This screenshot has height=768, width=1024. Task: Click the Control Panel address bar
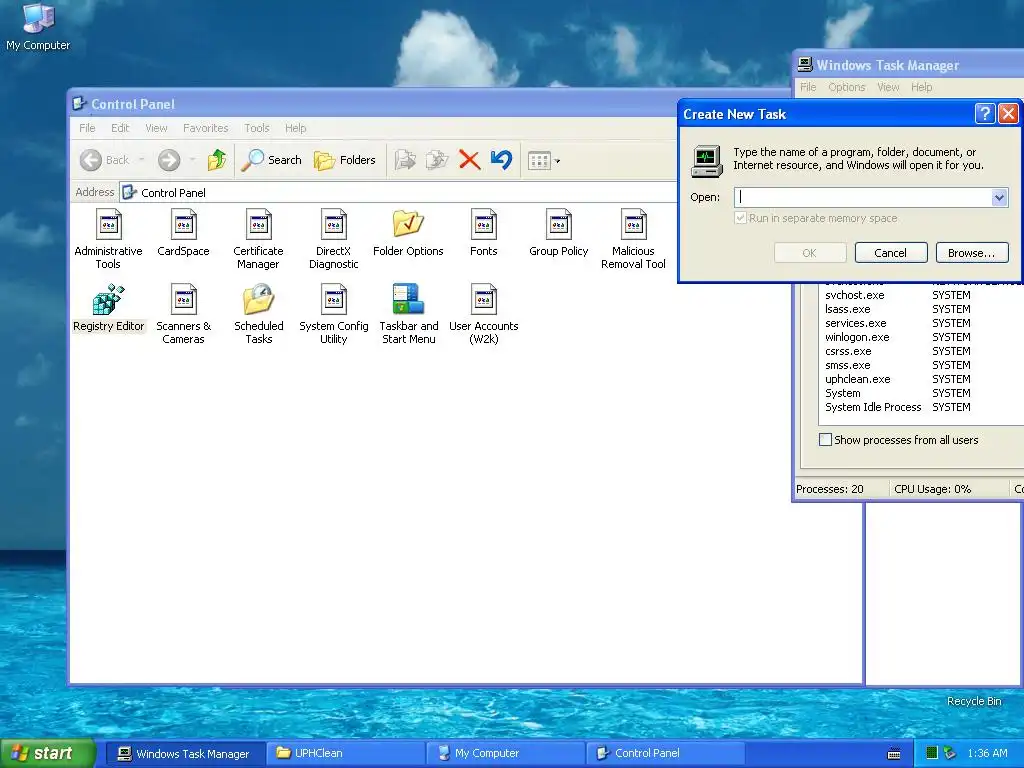[x=399, y=193]
